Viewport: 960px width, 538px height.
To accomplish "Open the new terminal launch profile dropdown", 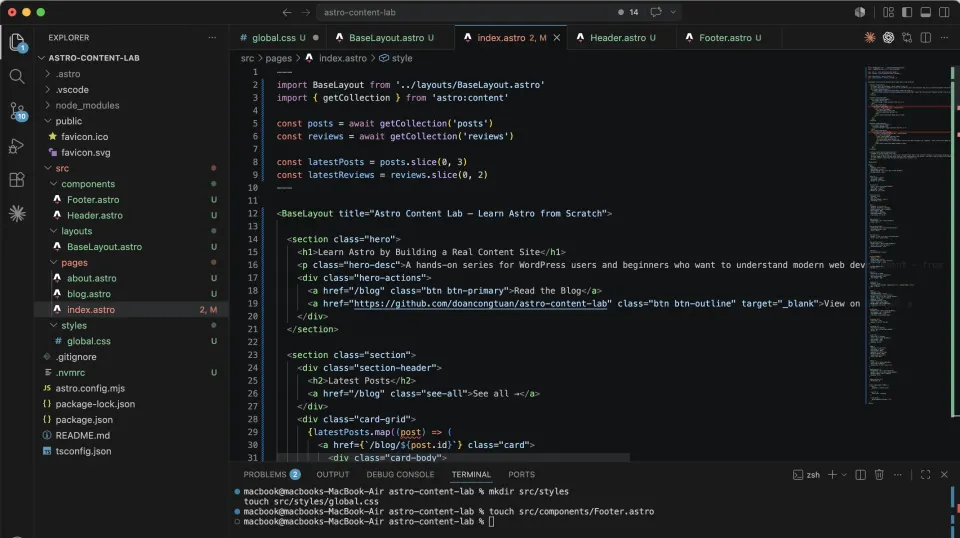I will [x=844, y=474].
